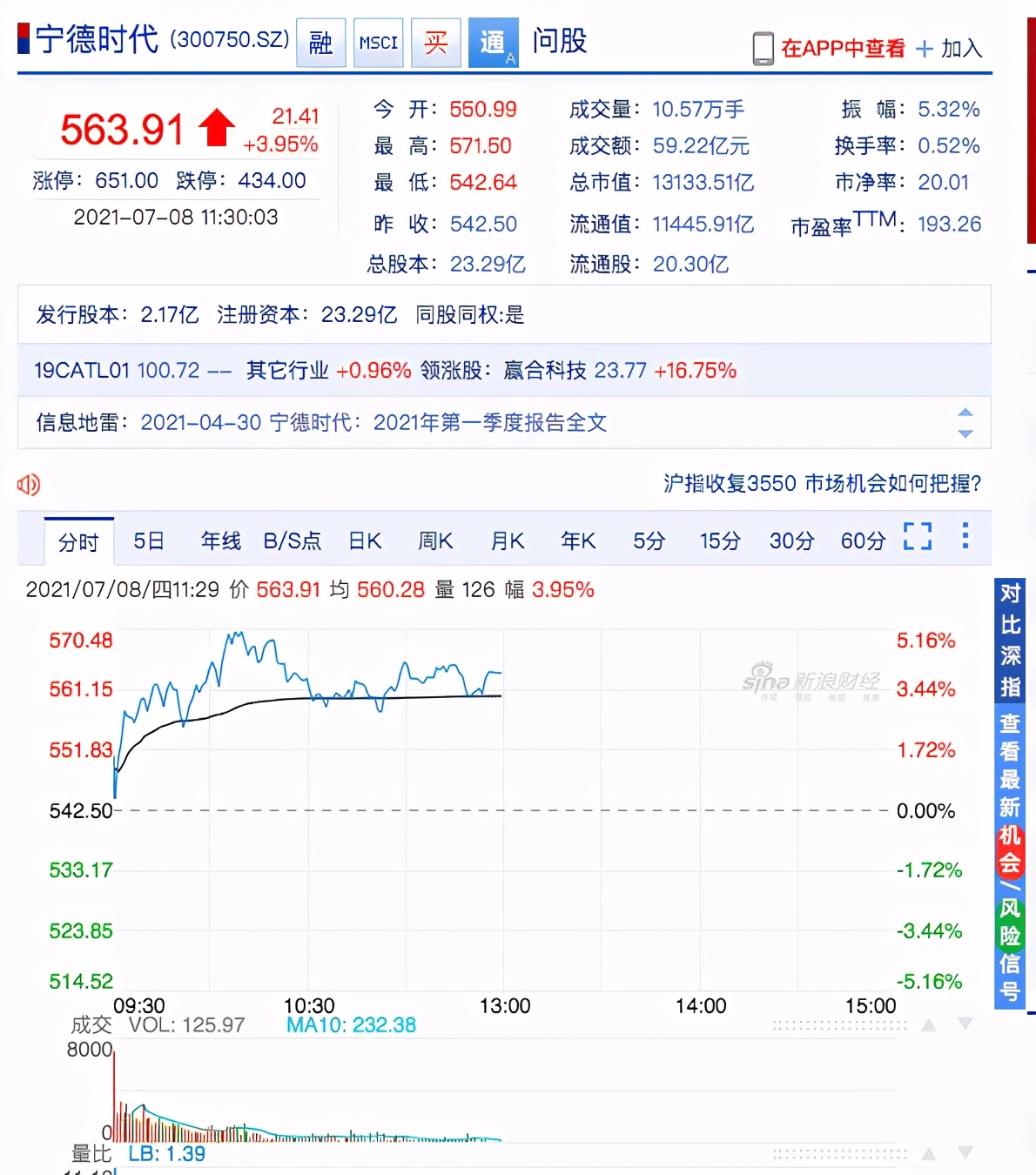The width and height of the screenshot is (1036, 1175).
Task: Switch to the 60分 tab
Action: [863, 541]
